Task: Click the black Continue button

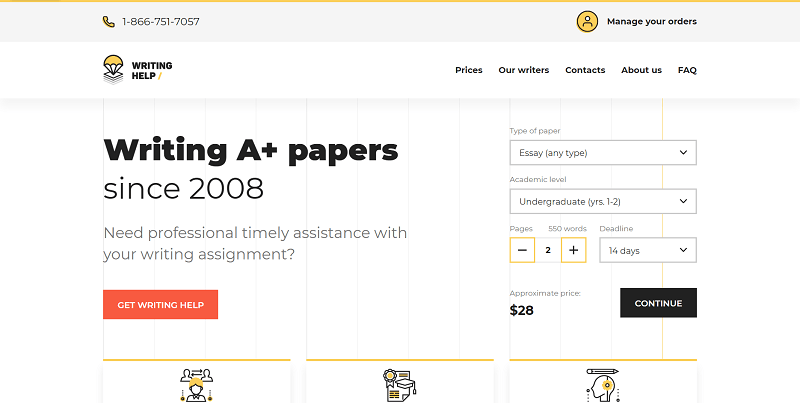Action: pos(658,303)
